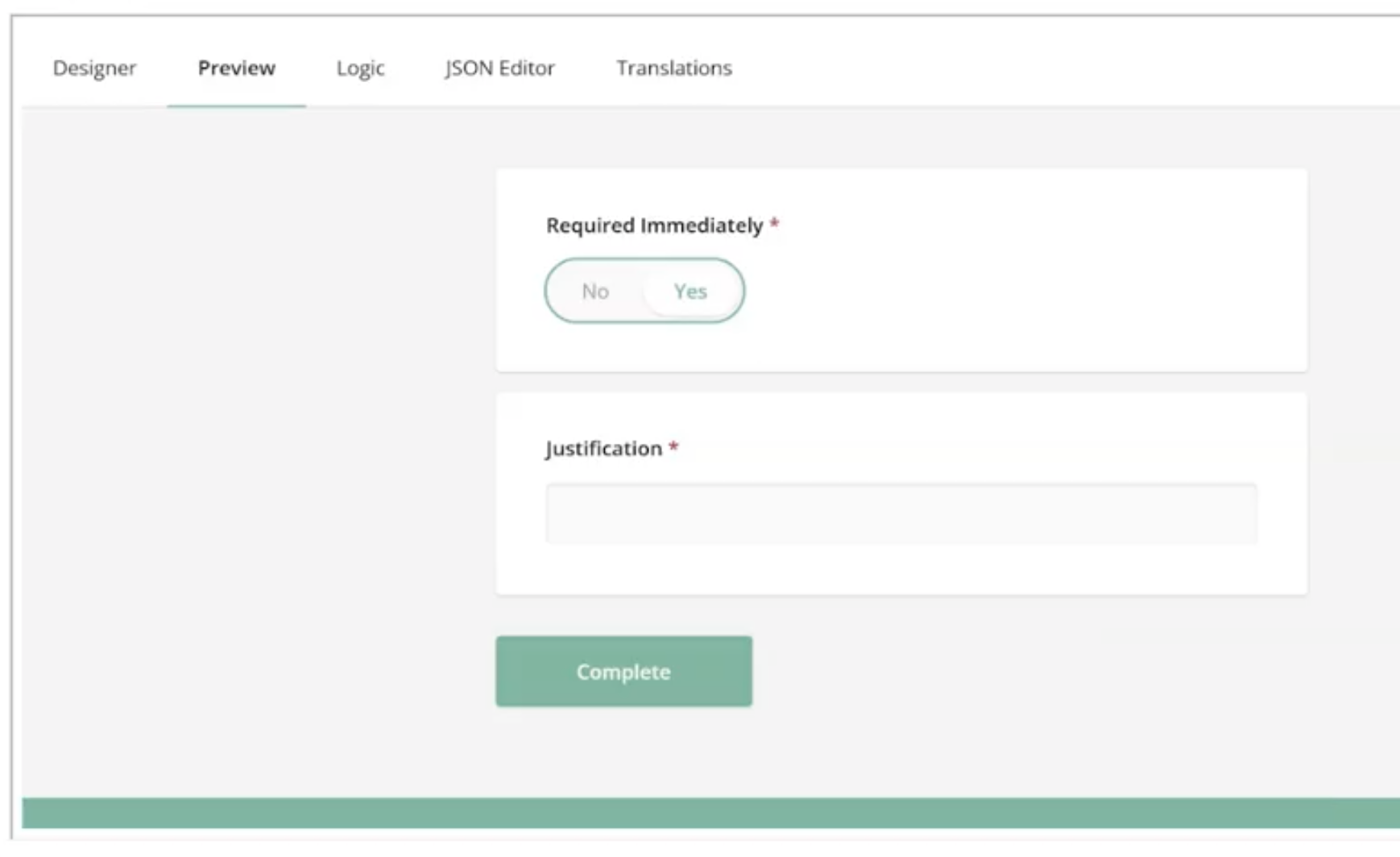The height and width of the screenshot is (857, 1400).
Task: Choose Yes for Required Immediately
Action: pyautogui.click(x=690, y=292)
